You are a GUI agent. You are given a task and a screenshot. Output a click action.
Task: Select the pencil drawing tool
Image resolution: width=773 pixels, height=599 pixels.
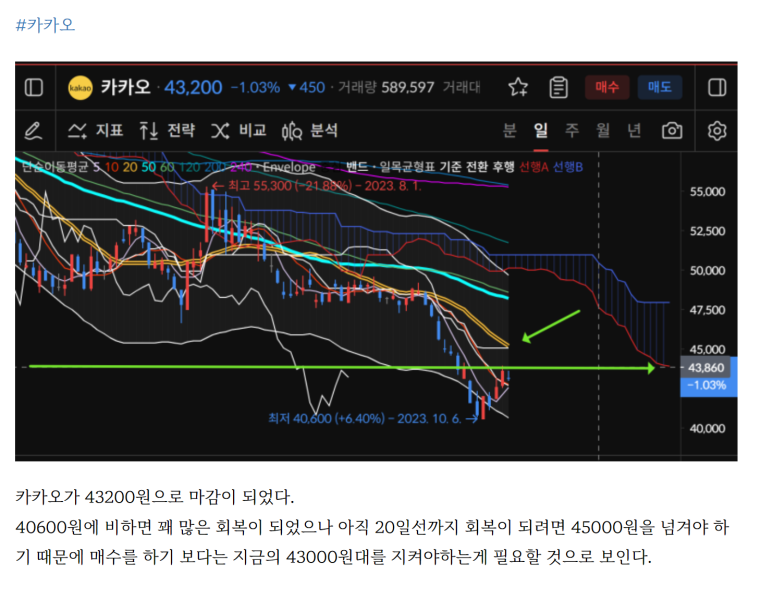pos(34,131)
